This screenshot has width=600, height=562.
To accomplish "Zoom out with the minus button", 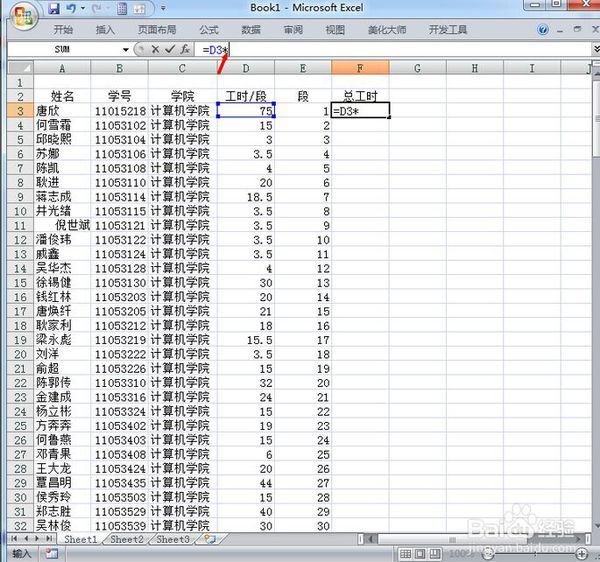I will pyautogui.click(x=488, y=554).
